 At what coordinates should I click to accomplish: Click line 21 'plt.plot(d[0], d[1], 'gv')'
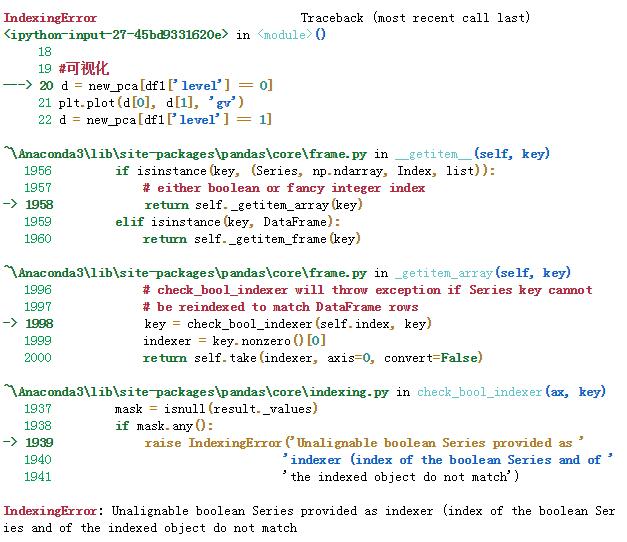click(x=151, y=103)
